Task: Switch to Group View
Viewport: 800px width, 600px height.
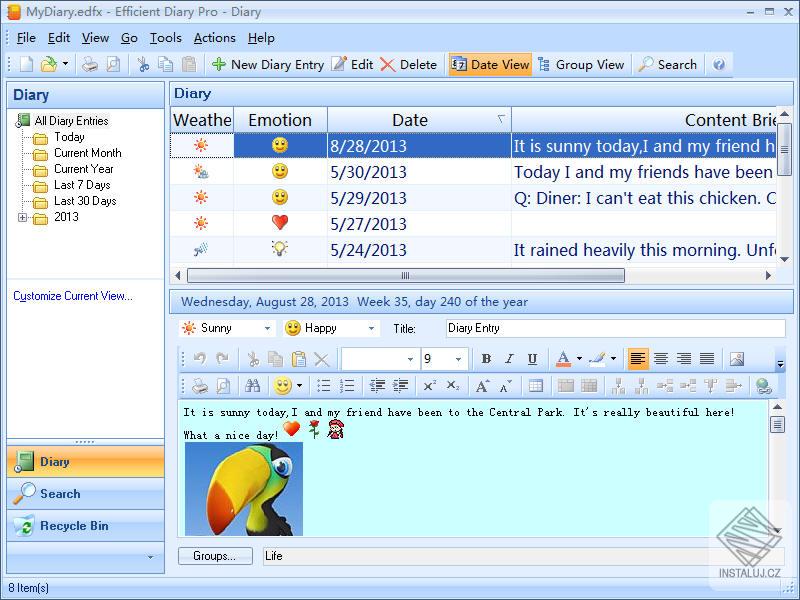Action: tap(581, 64)
